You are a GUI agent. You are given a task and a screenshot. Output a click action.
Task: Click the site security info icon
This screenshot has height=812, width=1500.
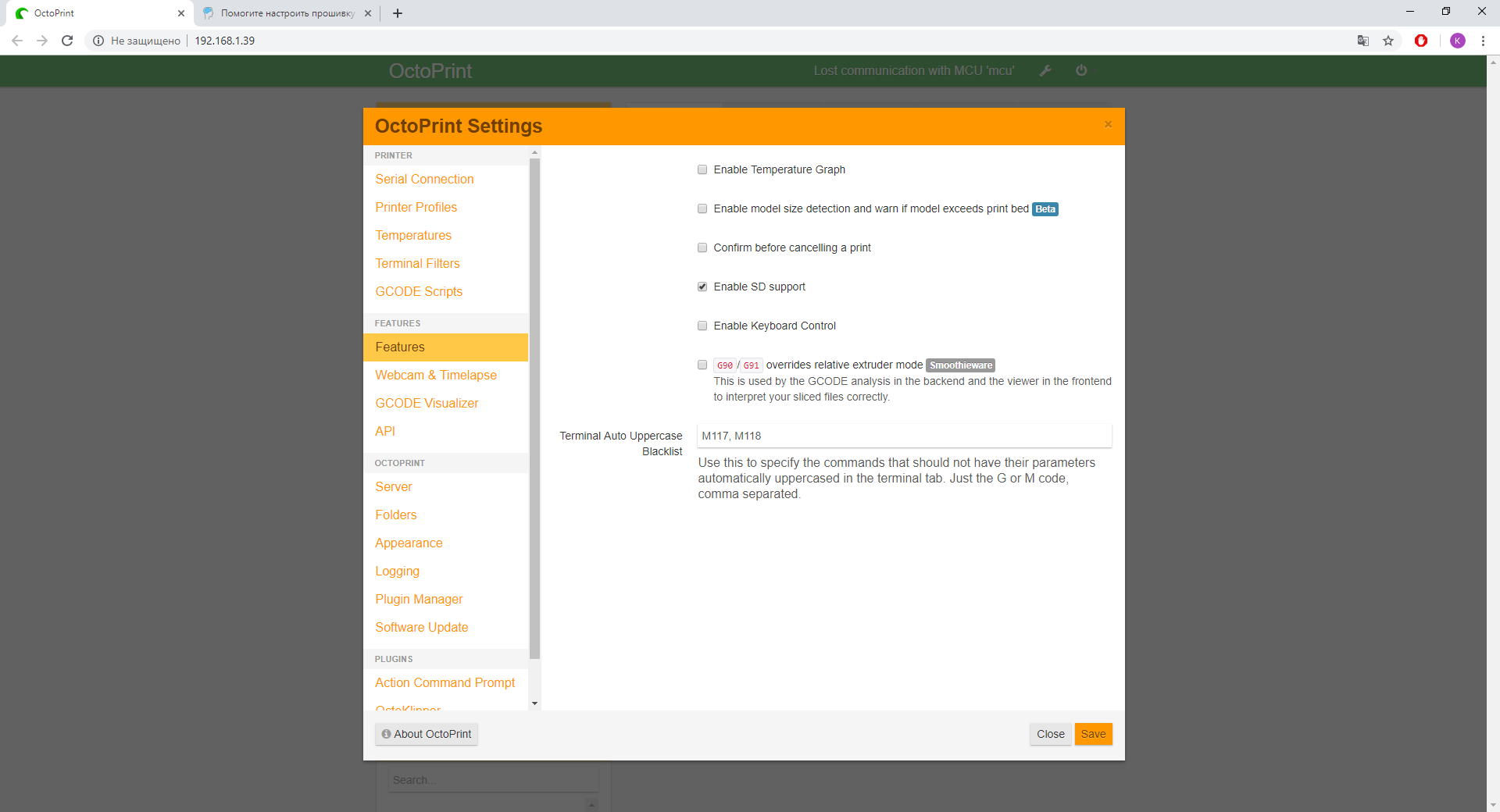click(98, 41)
